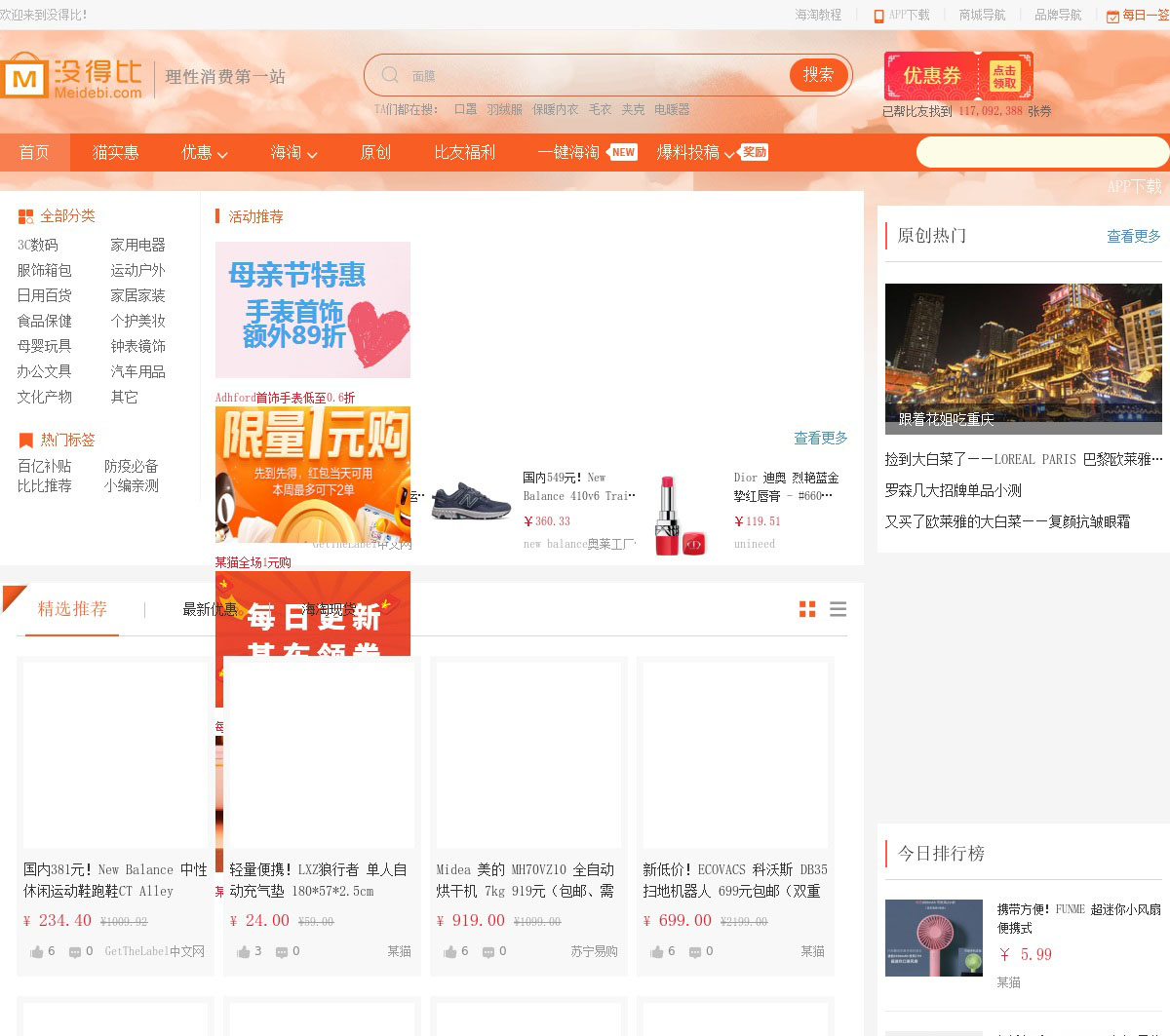Expand the 爆料投稿 dropdown menu
The image size is (1170, 1036).
click(695, 153)
